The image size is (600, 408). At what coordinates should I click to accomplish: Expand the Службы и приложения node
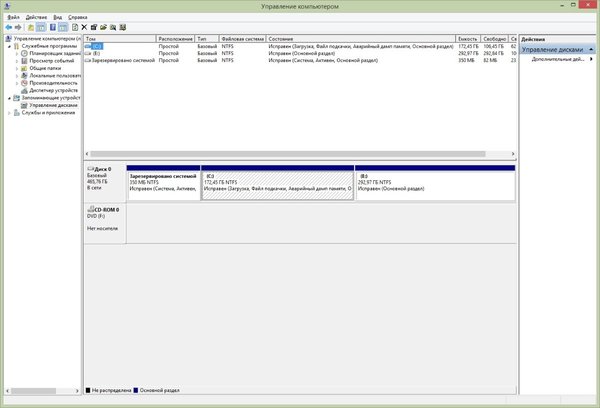click(10, 113)
